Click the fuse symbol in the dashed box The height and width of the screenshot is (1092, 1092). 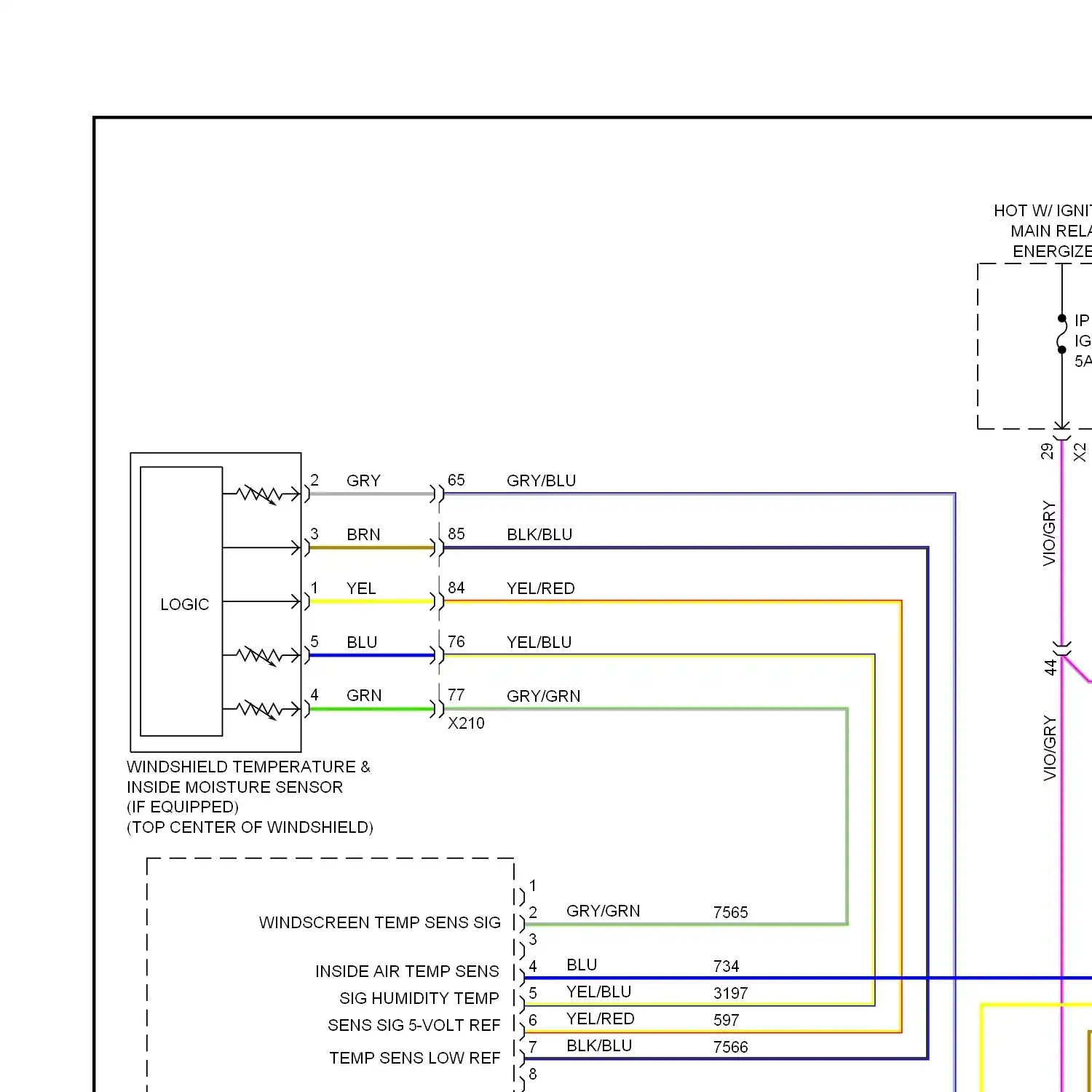pos(1062,334)
